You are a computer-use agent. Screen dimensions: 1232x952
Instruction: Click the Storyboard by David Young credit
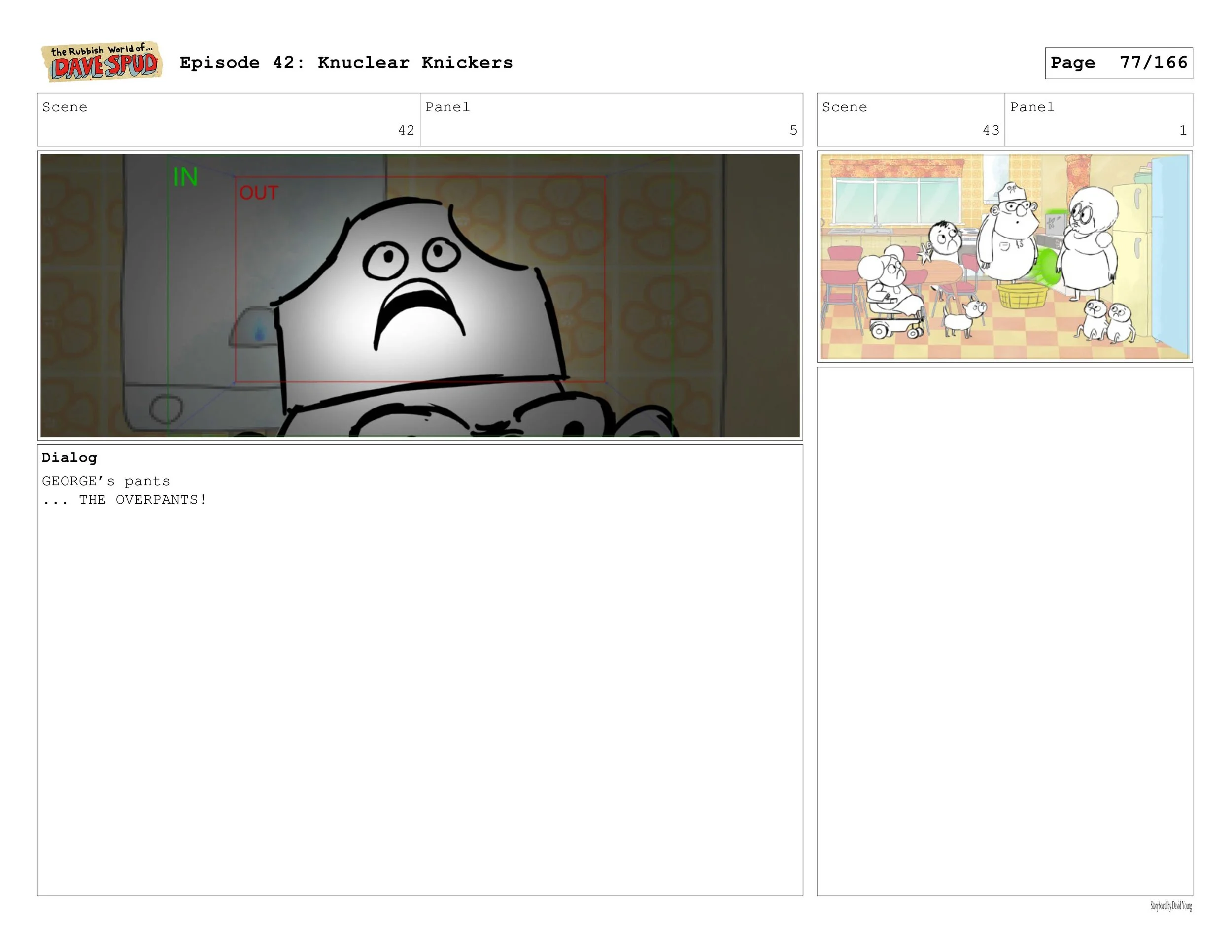pos(1170,906)
